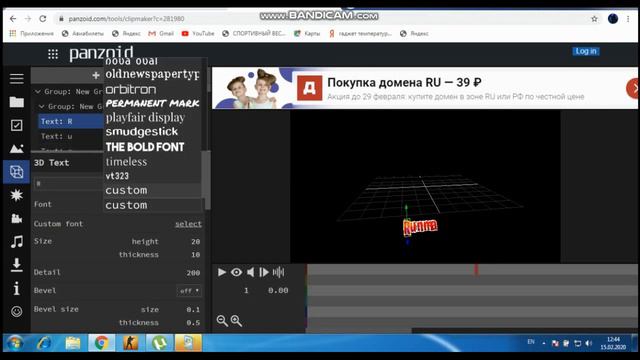This screenshot has width=640, height=360.
Task: Click the font list scrollbar thumb
Action: click(207, 180)
